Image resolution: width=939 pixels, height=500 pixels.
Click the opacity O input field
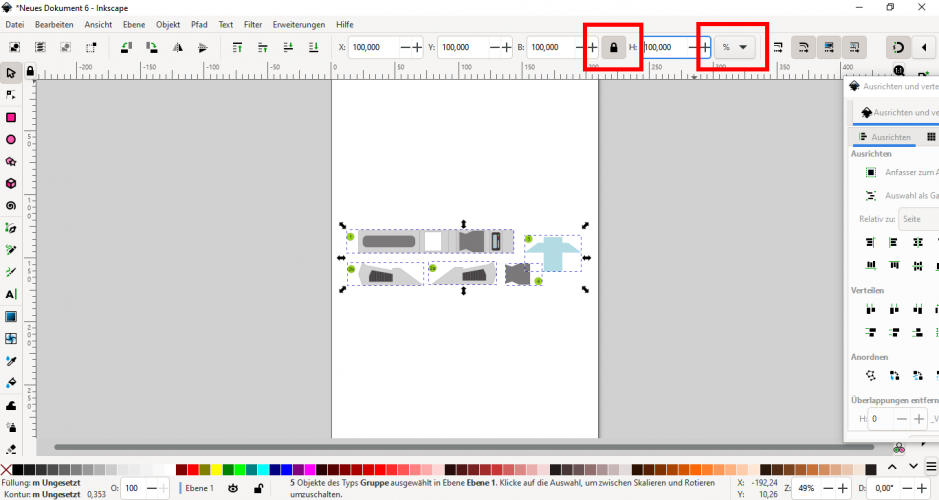click(x=133, y=489)
